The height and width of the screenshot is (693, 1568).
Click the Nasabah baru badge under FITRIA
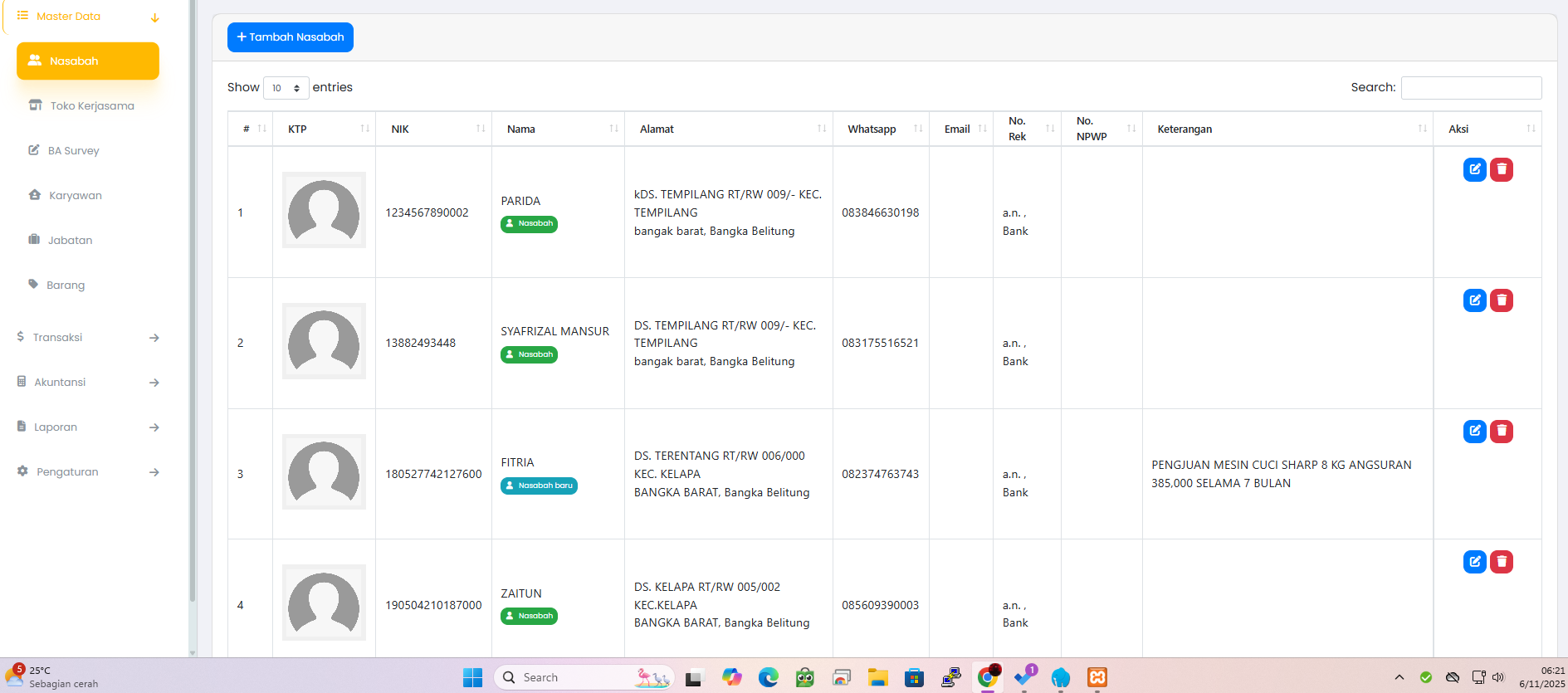coord(539,486)
